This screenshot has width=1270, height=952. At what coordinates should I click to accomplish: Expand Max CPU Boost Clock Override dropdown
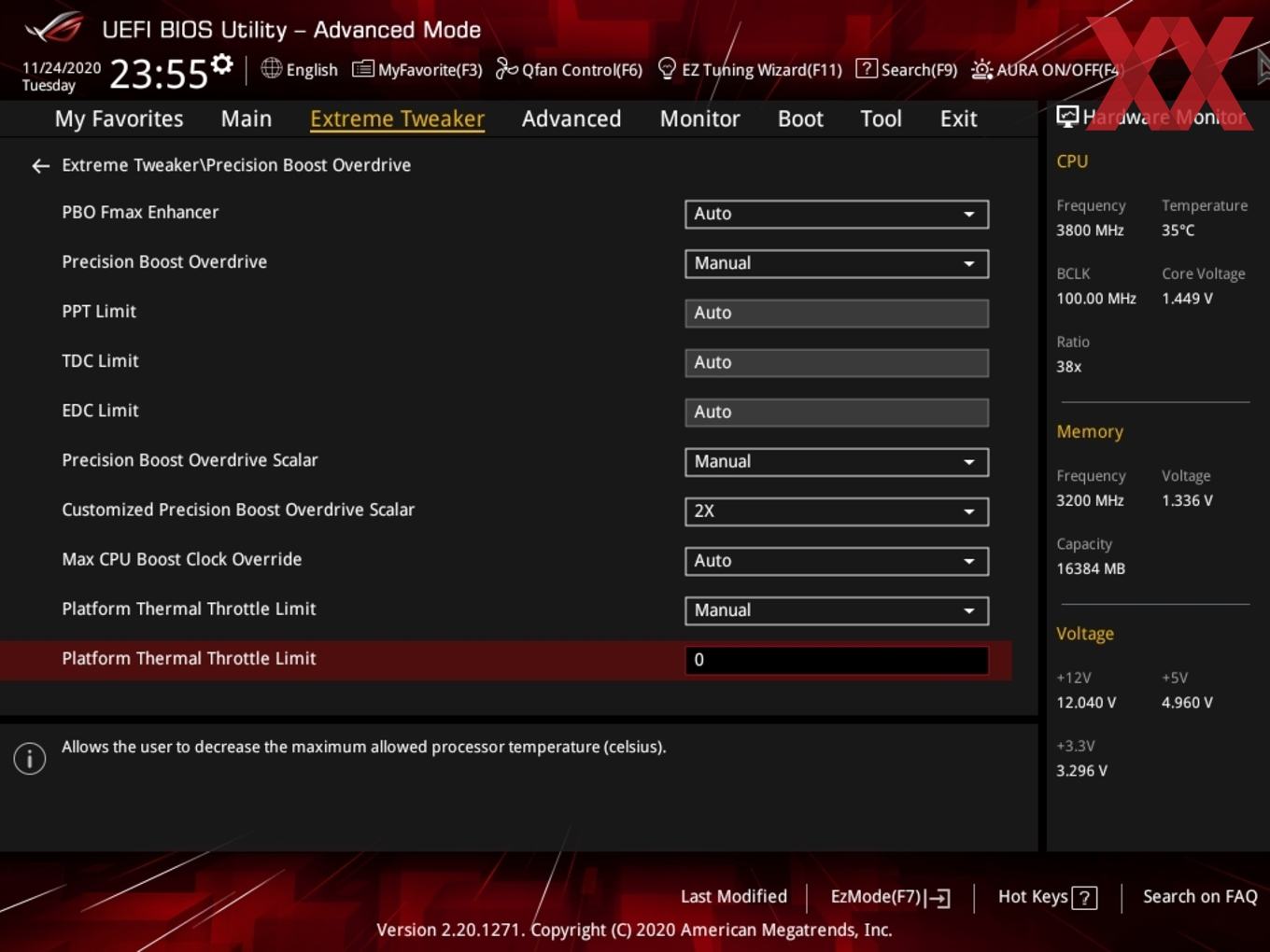click(x=837, y=561)
